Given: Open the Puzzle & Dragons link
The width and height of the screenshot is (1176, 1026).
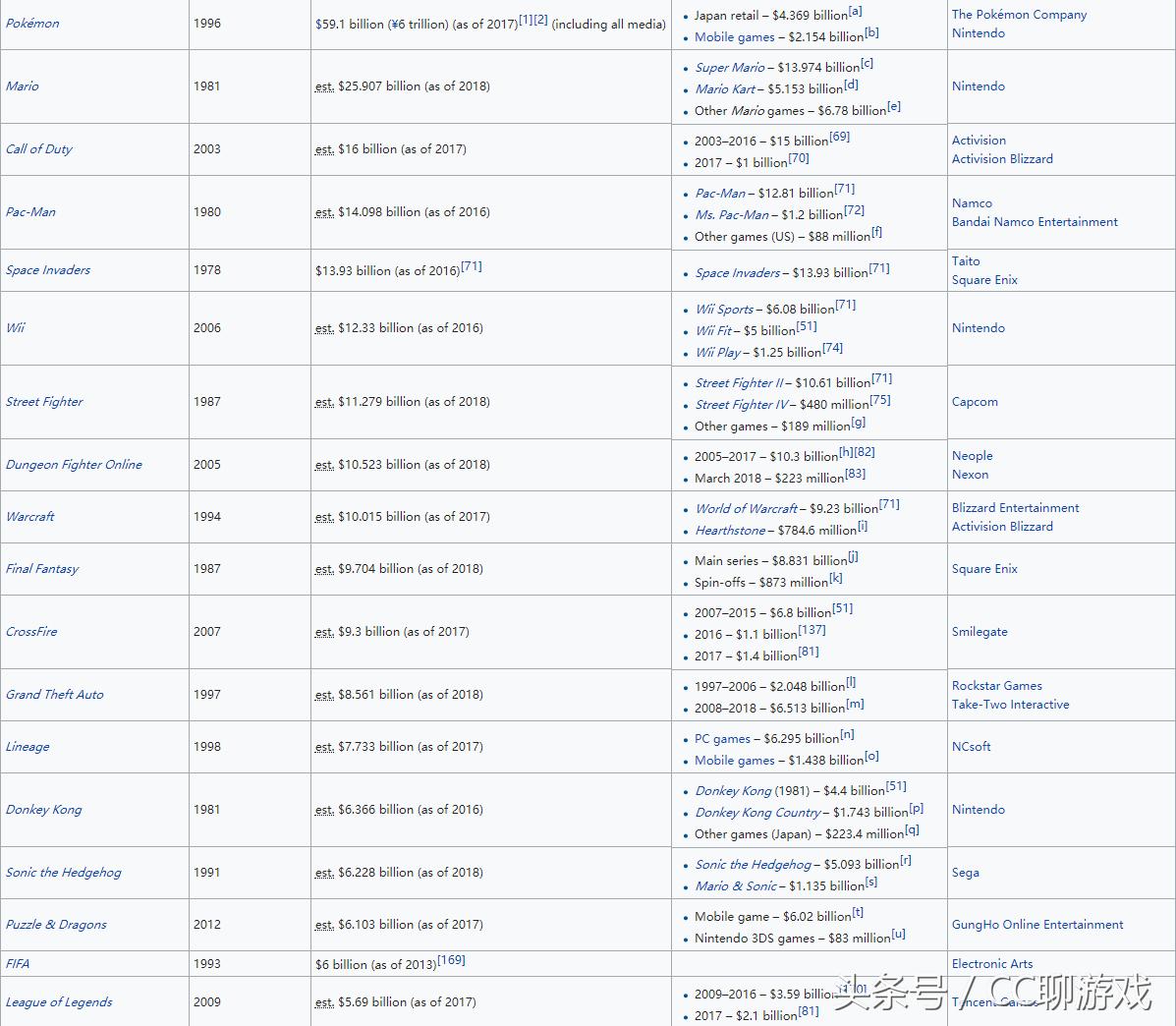Looking at the screenshot, I should pos(56,925).
